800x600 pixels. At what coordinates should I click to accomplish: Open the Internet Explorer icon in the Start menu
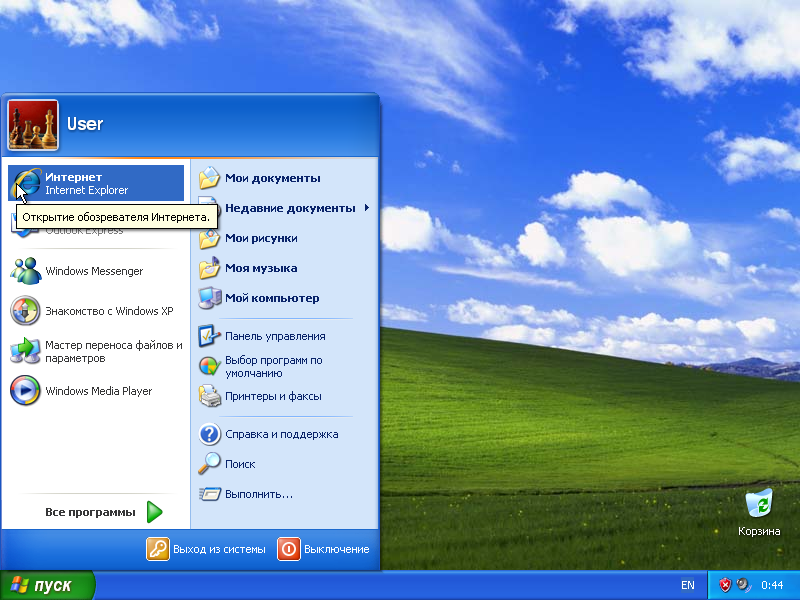click(26, 183)
